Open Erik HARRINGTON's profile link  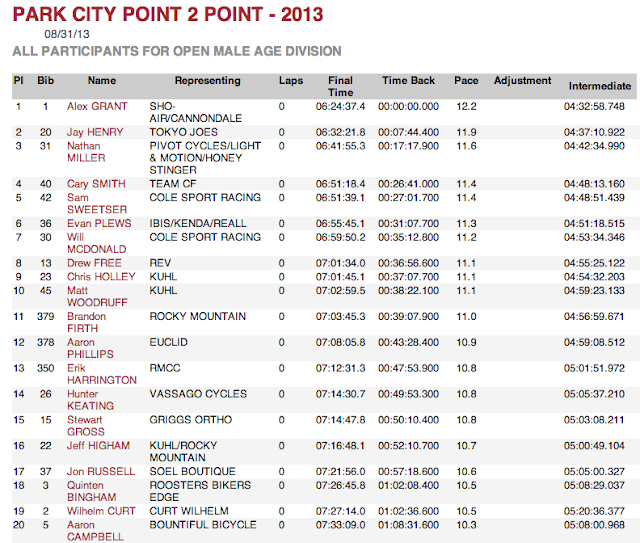[102, 374]
